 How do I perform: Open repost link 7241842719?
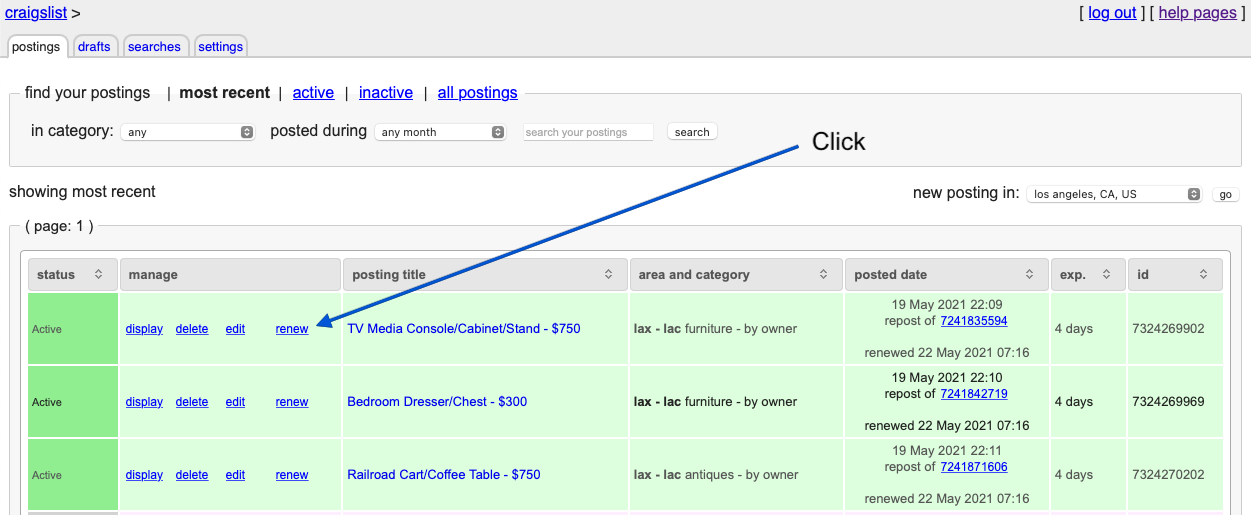974,394
